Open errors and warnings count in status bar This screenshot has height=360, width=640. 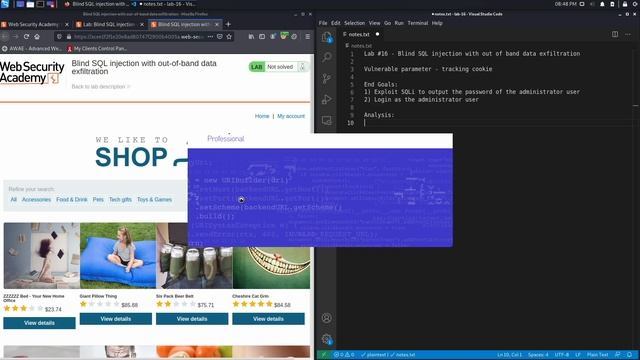(344, 355)
